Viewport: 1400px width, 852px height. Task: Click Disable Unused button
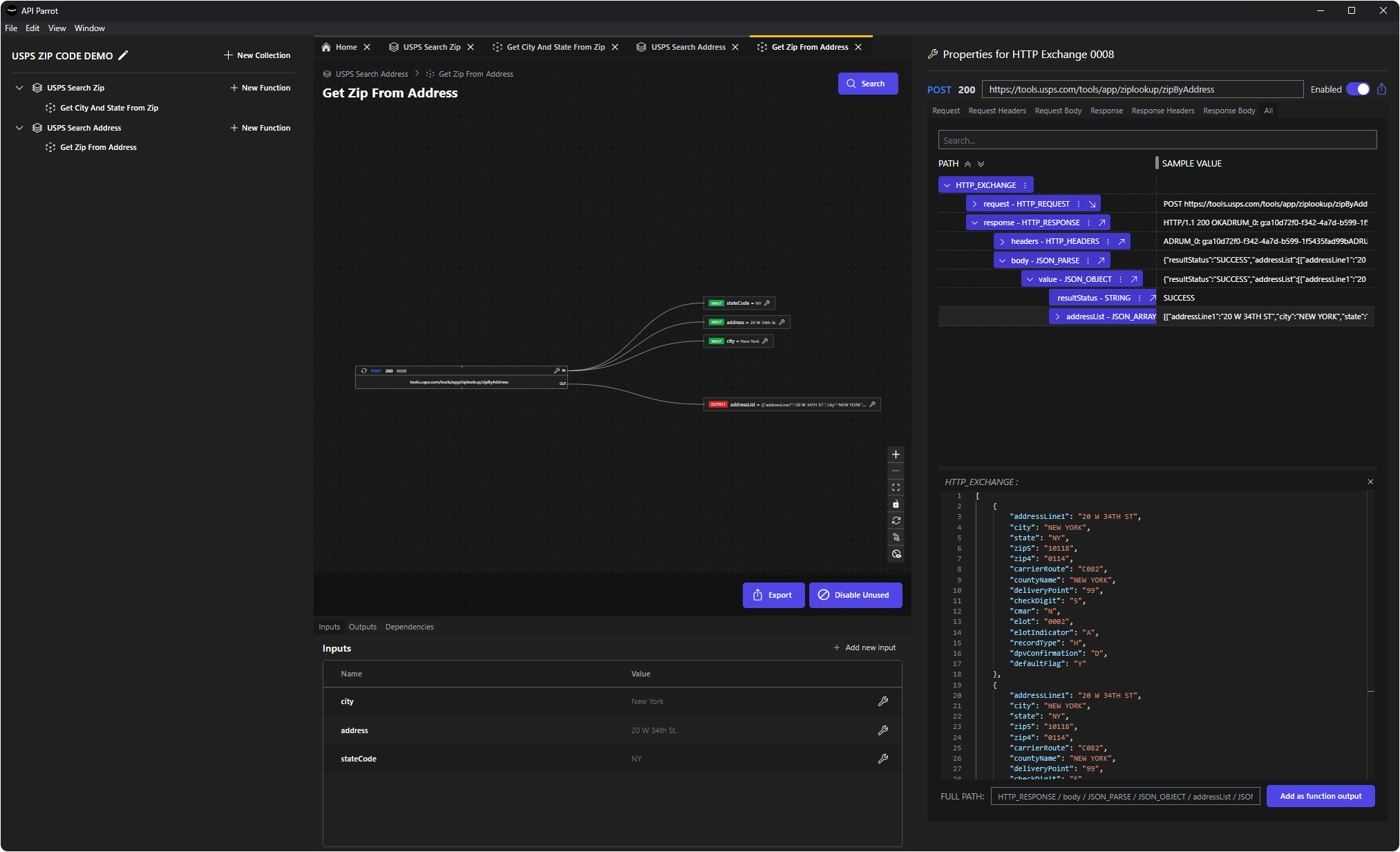855,595
